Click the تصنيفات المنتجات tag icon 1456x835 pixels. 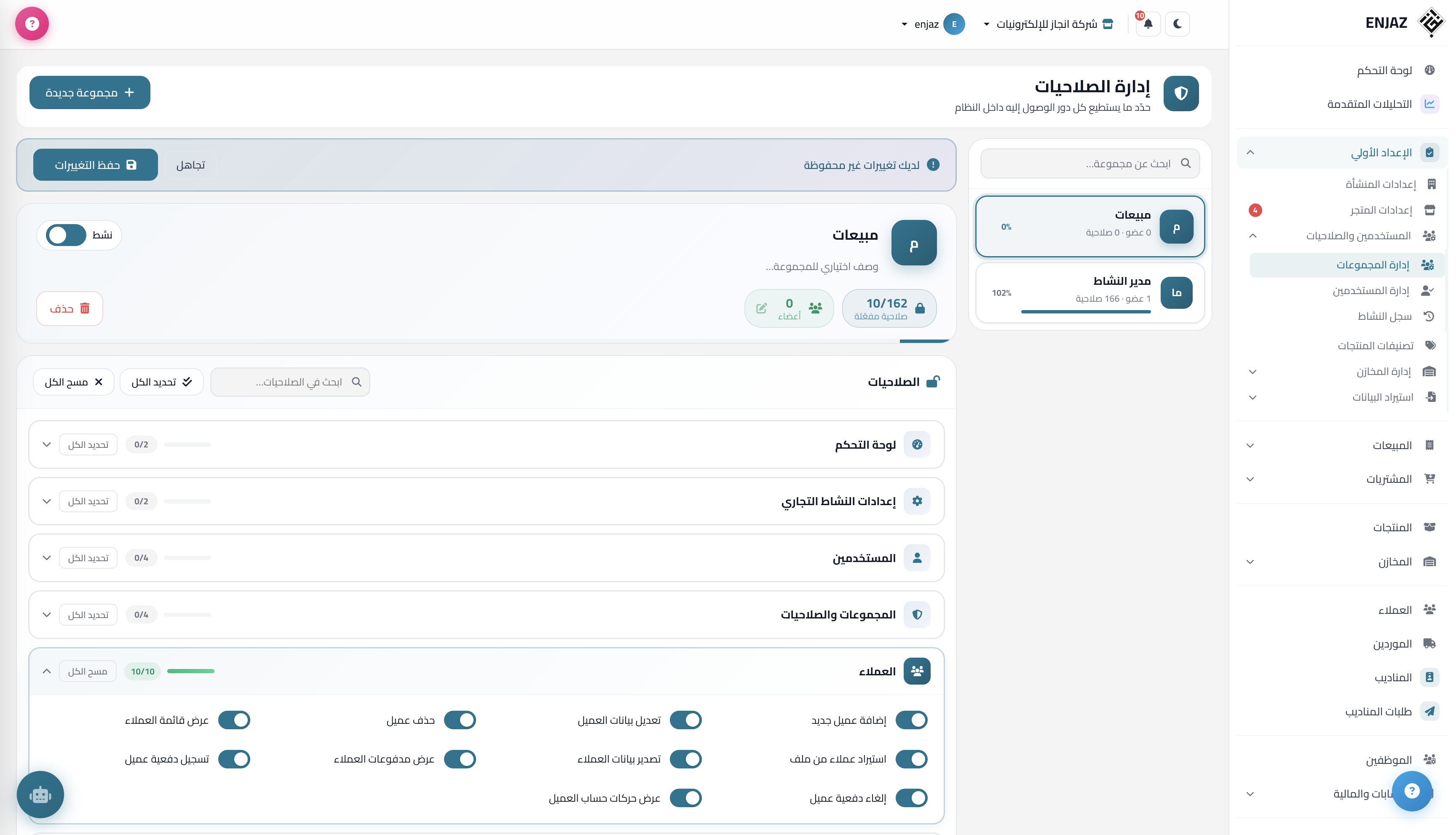pyautogui.click(x=1430, y=345)
